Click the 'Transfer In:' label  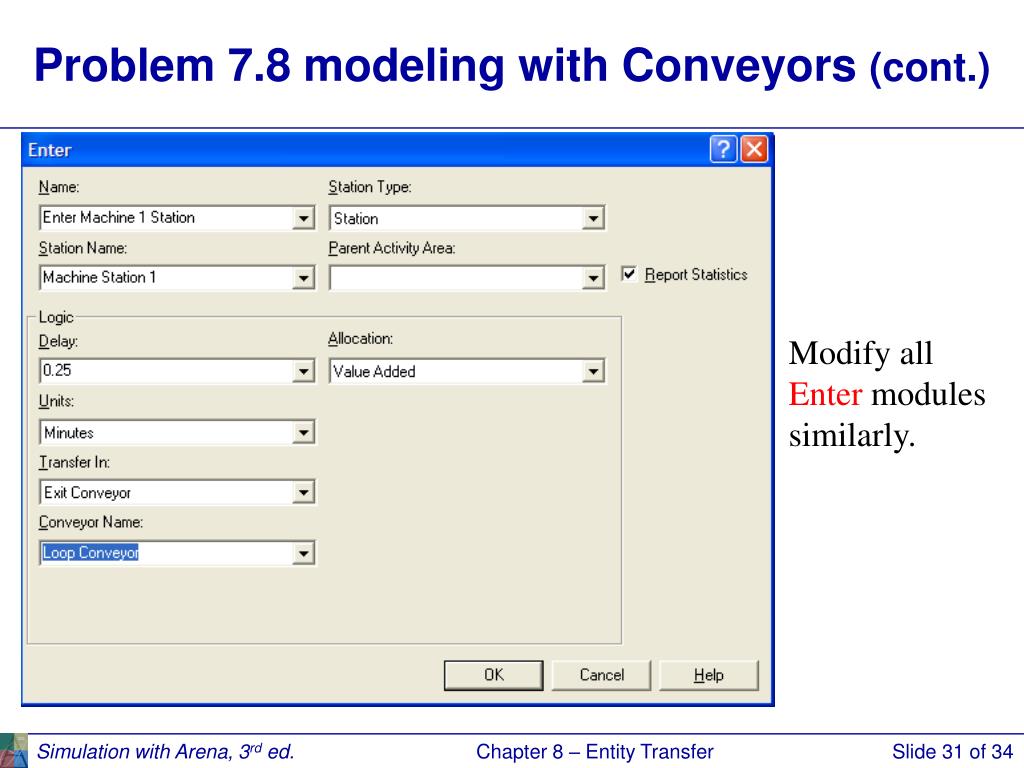tap(74, 462)
